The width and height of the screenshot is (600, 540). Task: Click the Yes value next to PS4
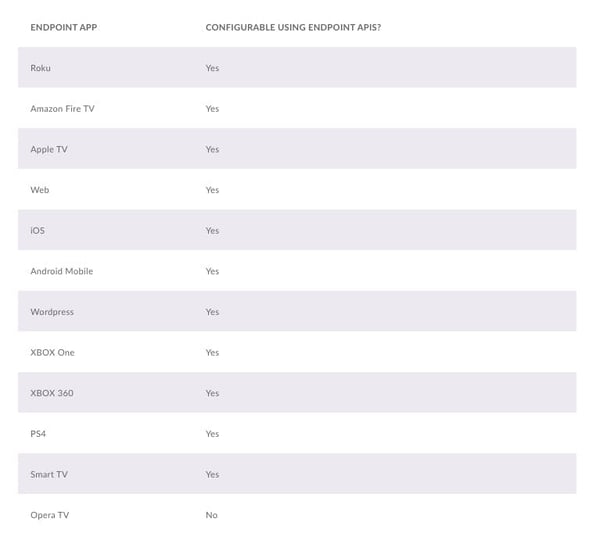212,434
